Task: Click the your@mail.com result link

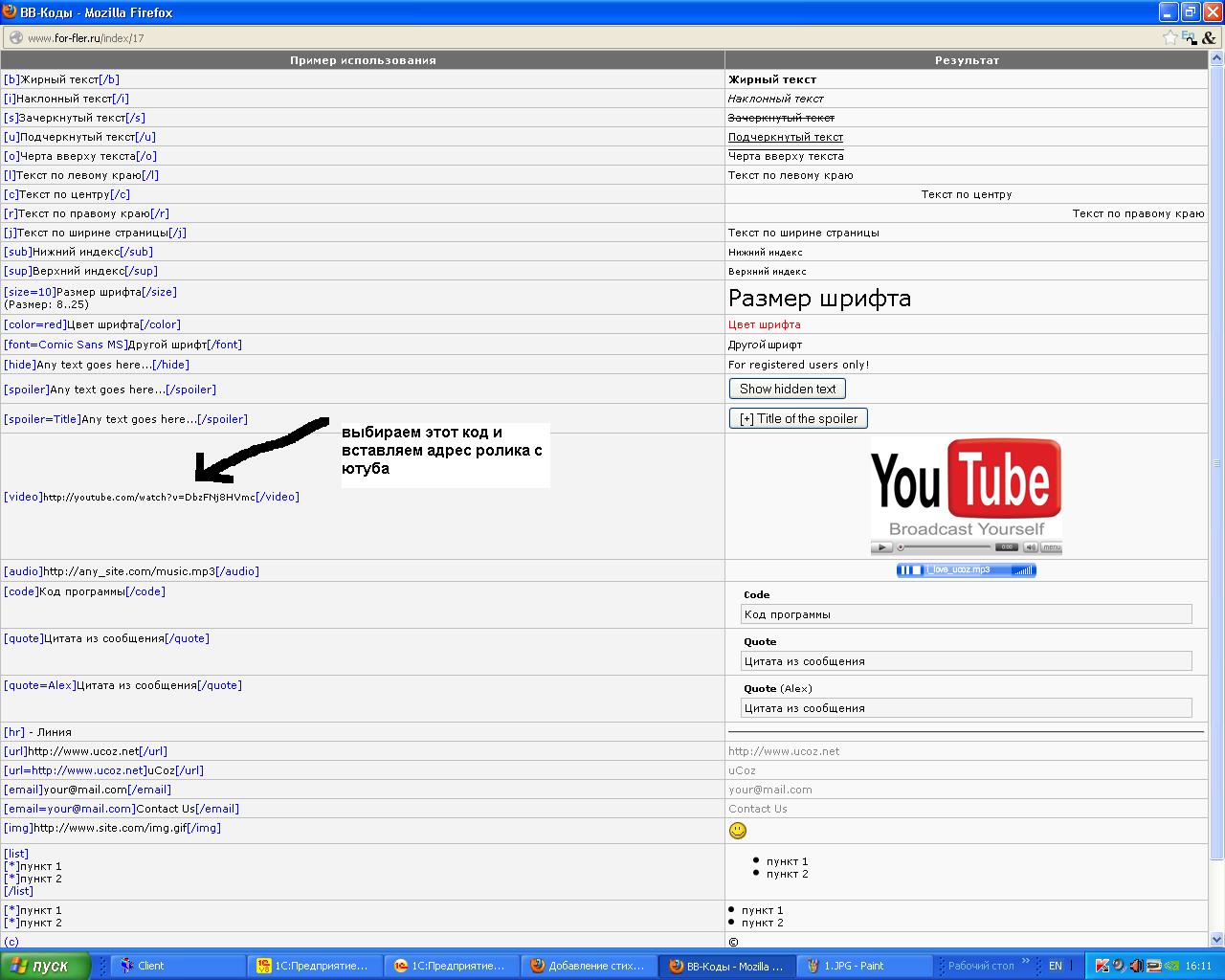Action: pyautogui.click(x=770, y=790)
